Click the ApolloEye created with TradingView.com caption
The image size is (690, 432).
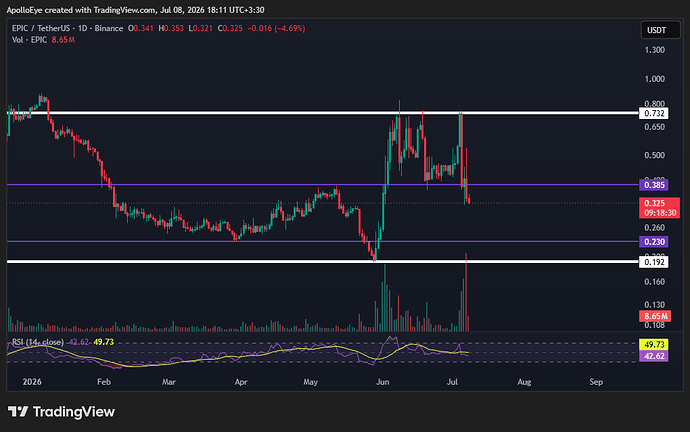[135, 10]
